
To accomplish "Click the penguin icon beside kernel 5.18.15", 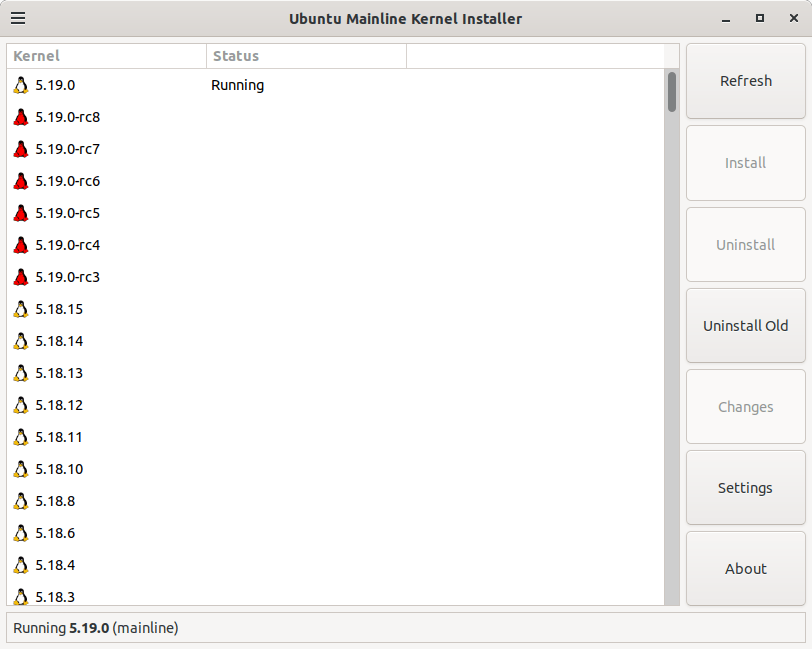I will click(20, 309).
